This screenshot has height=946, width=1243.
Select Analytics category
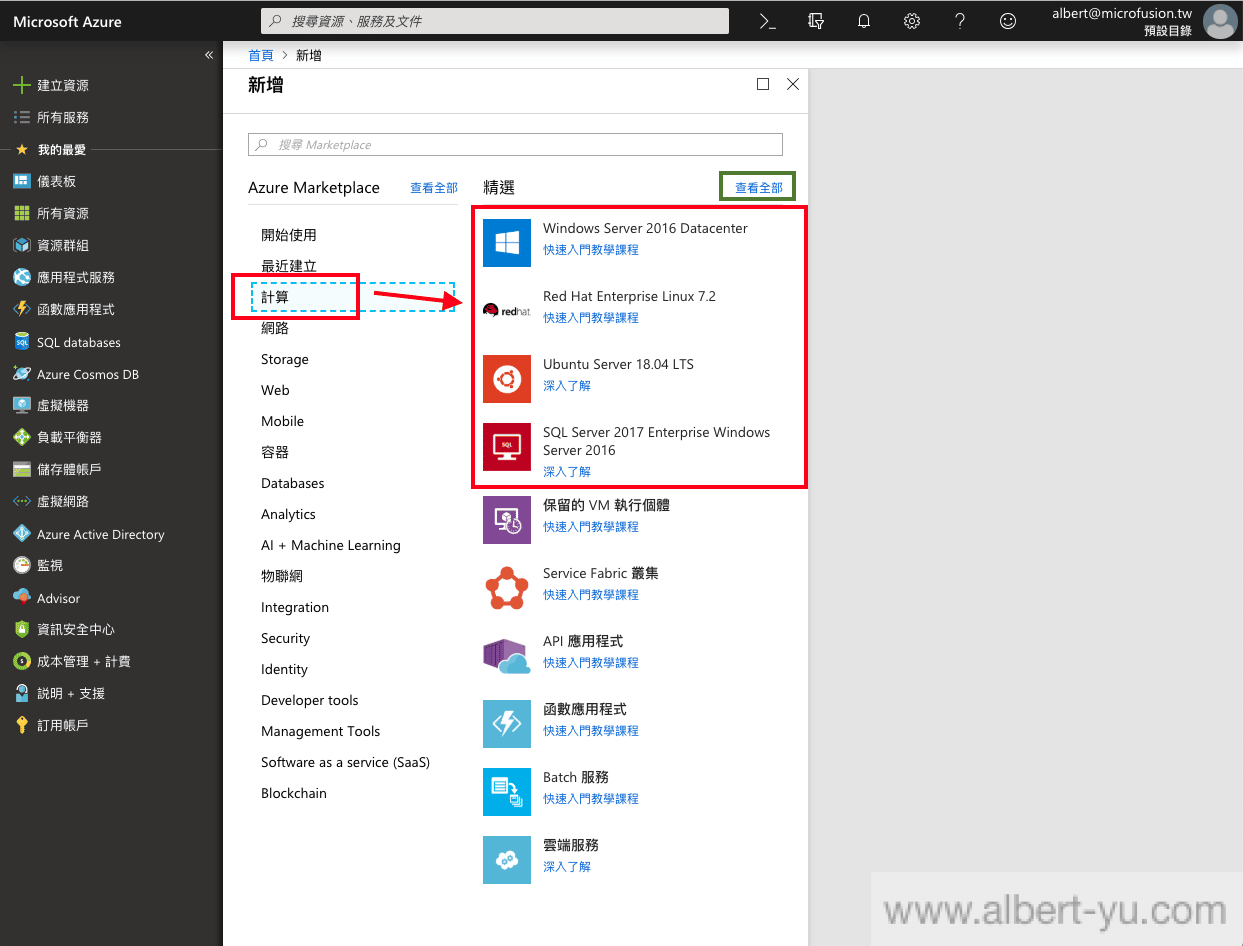point(288,514)
